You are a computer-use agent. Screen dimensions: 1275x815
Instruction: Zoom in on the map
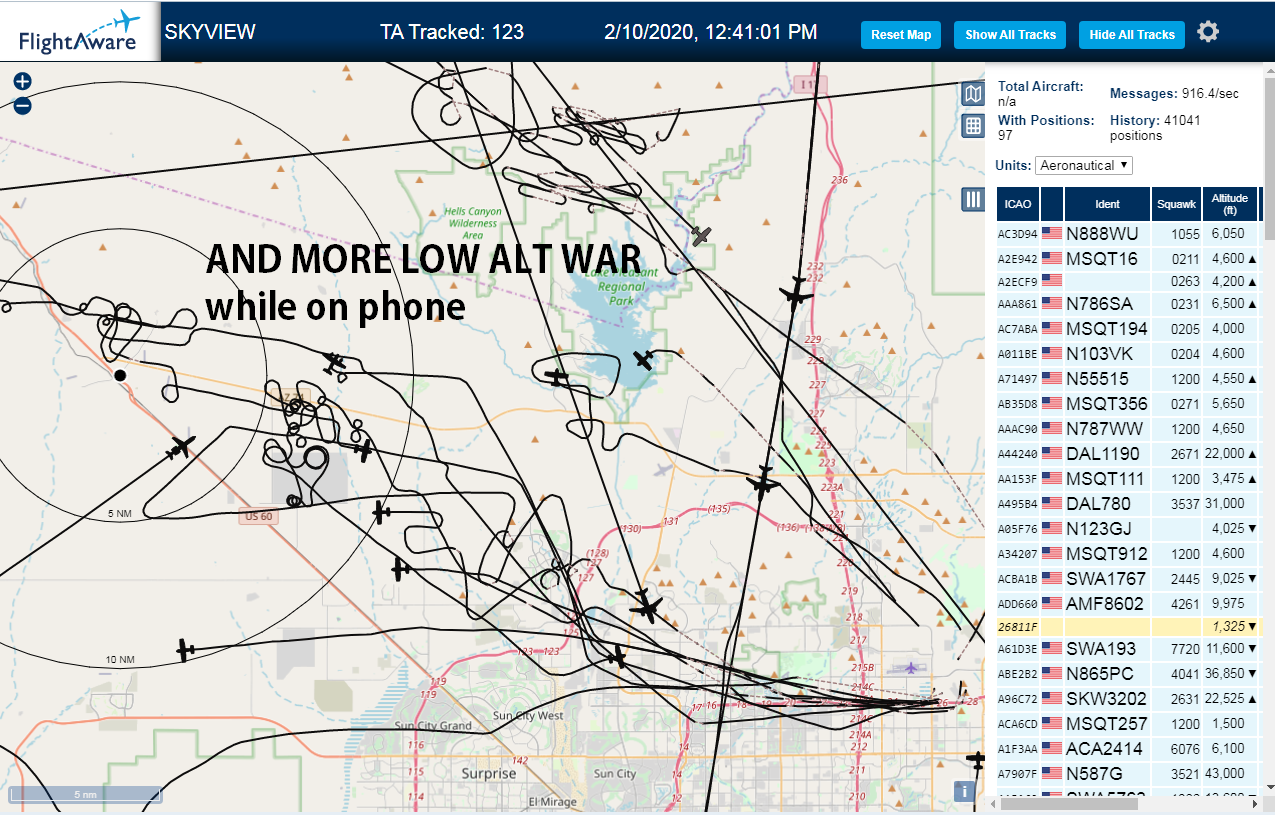(22, 82)
